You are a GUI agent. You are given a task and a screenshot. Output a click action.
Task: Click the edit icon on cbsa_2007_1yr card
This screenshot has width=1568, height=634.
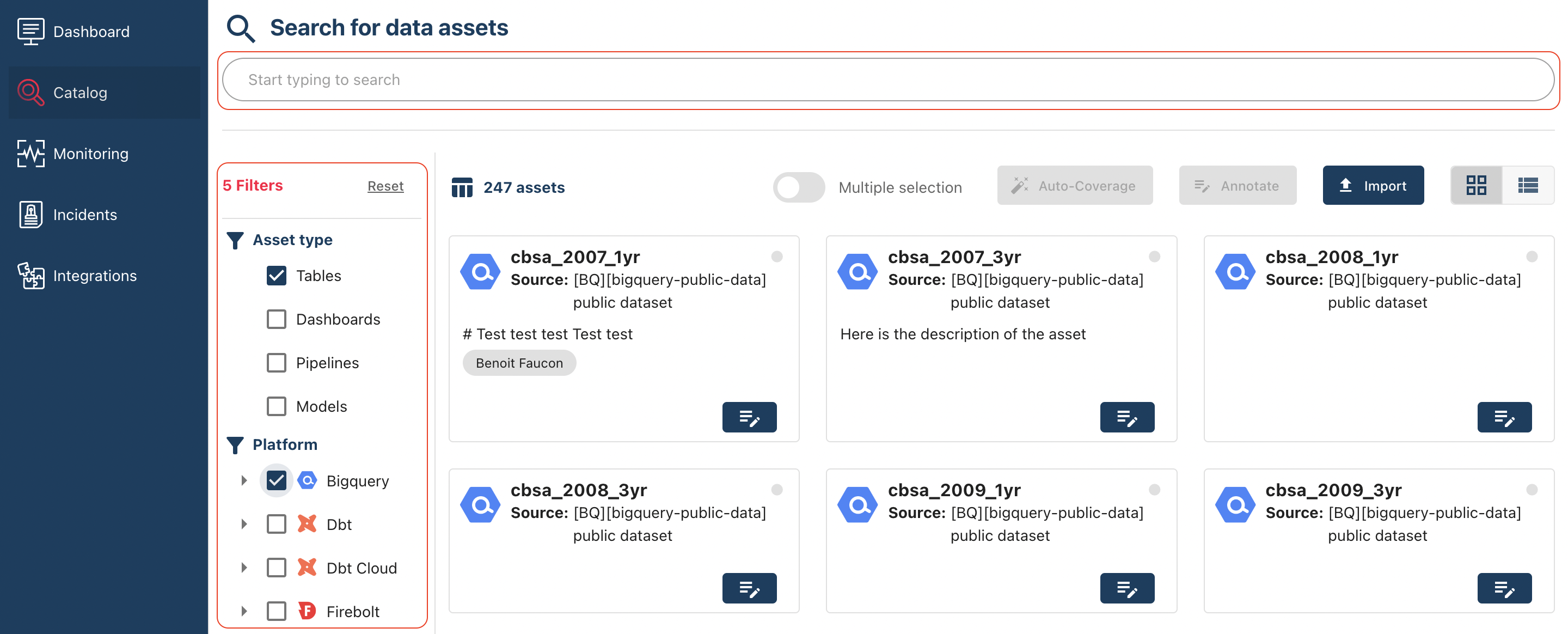[x=749, y=417]
